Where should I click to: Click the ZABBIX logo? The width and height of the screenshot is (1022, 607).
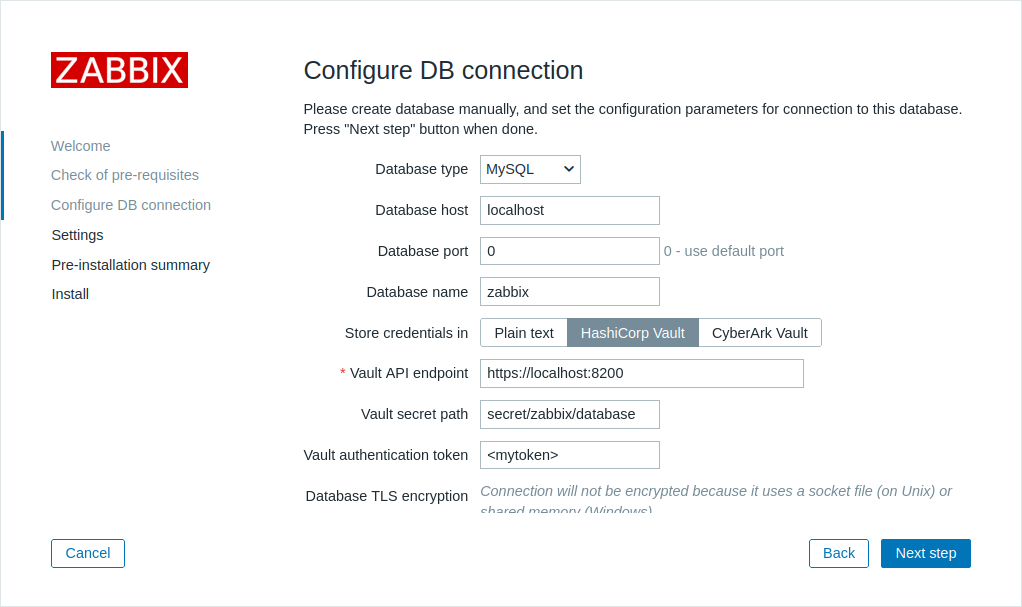click(119, 70)
